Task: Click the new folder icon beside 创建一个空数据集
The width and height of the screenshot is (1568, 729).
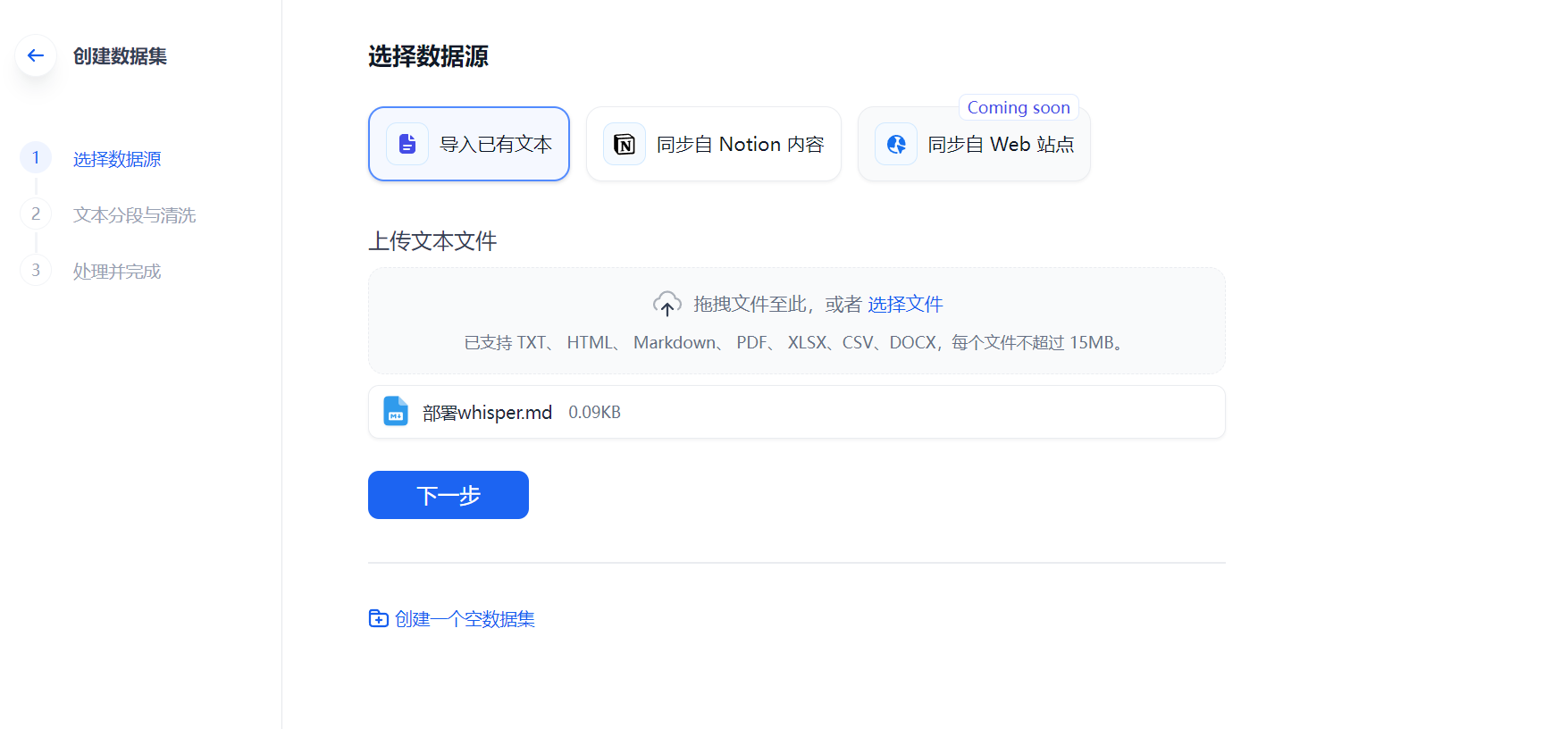Action: (379, 618)
